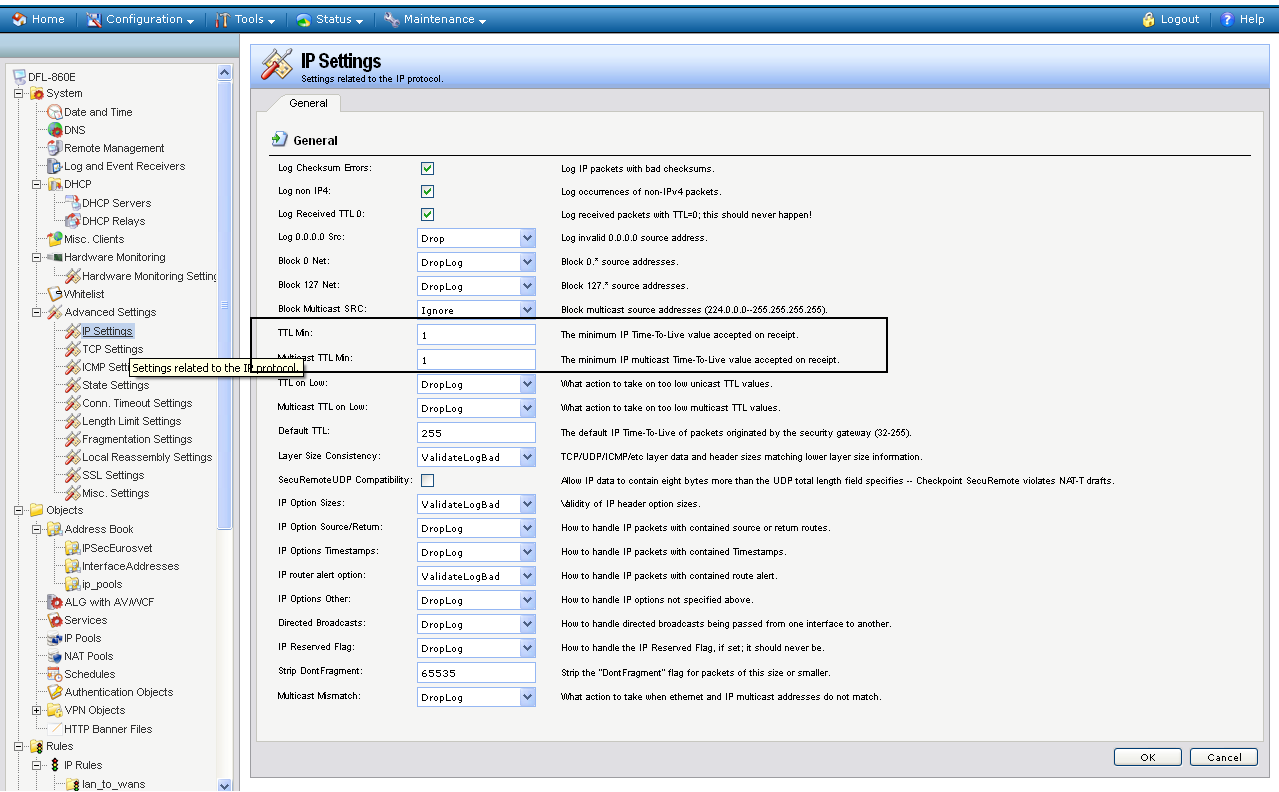Click the sidebar scroll down arrow
The image size is (1279, 792).
tap(224, 785)
